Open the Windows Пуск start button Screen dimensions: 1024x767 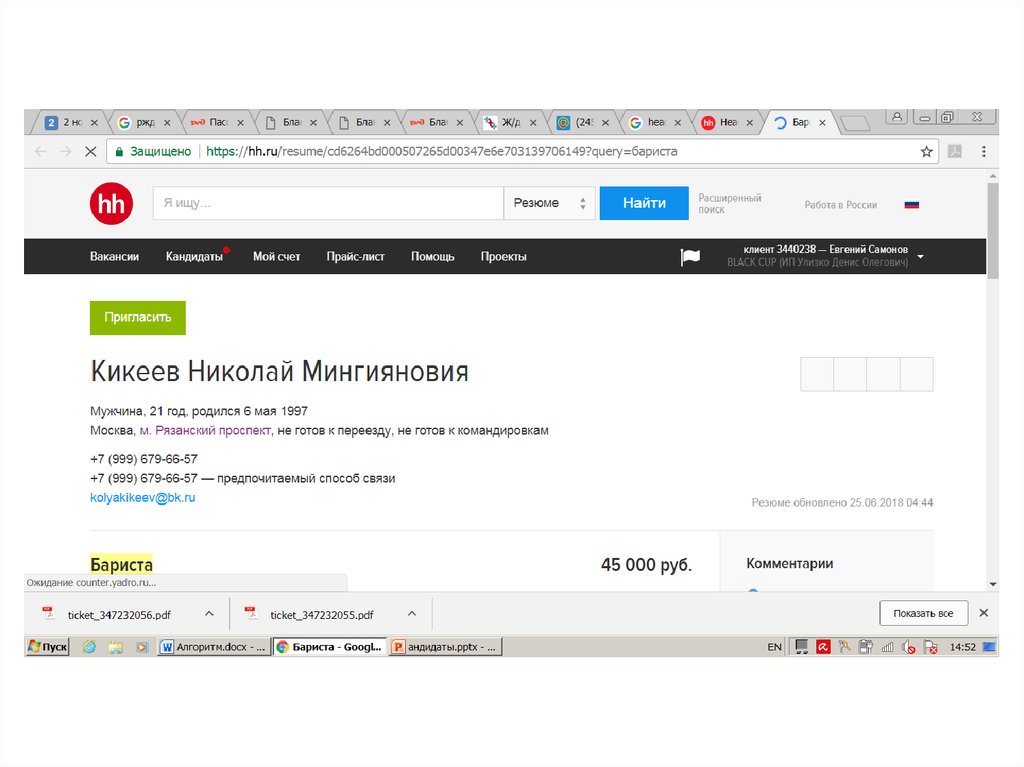click(x=48, y=647)
